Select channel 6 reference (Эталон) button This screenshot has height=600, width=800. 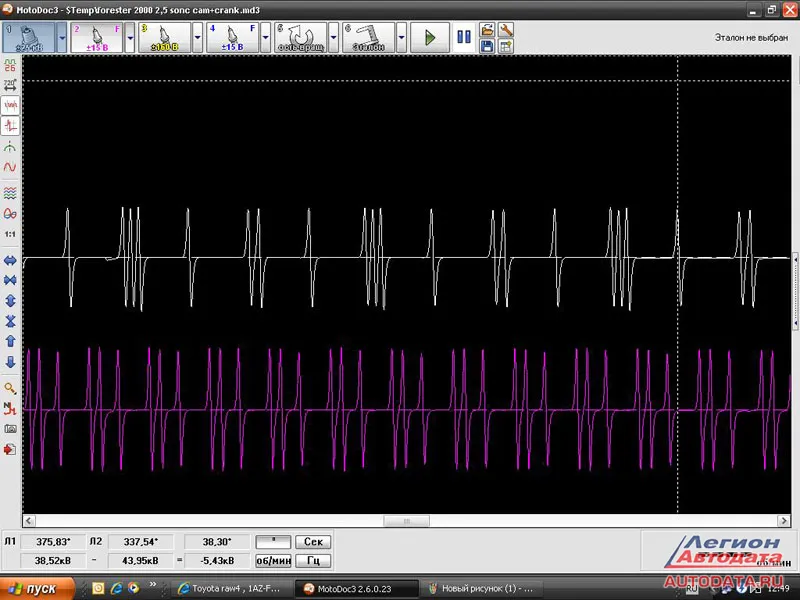[x=368, y=37]
